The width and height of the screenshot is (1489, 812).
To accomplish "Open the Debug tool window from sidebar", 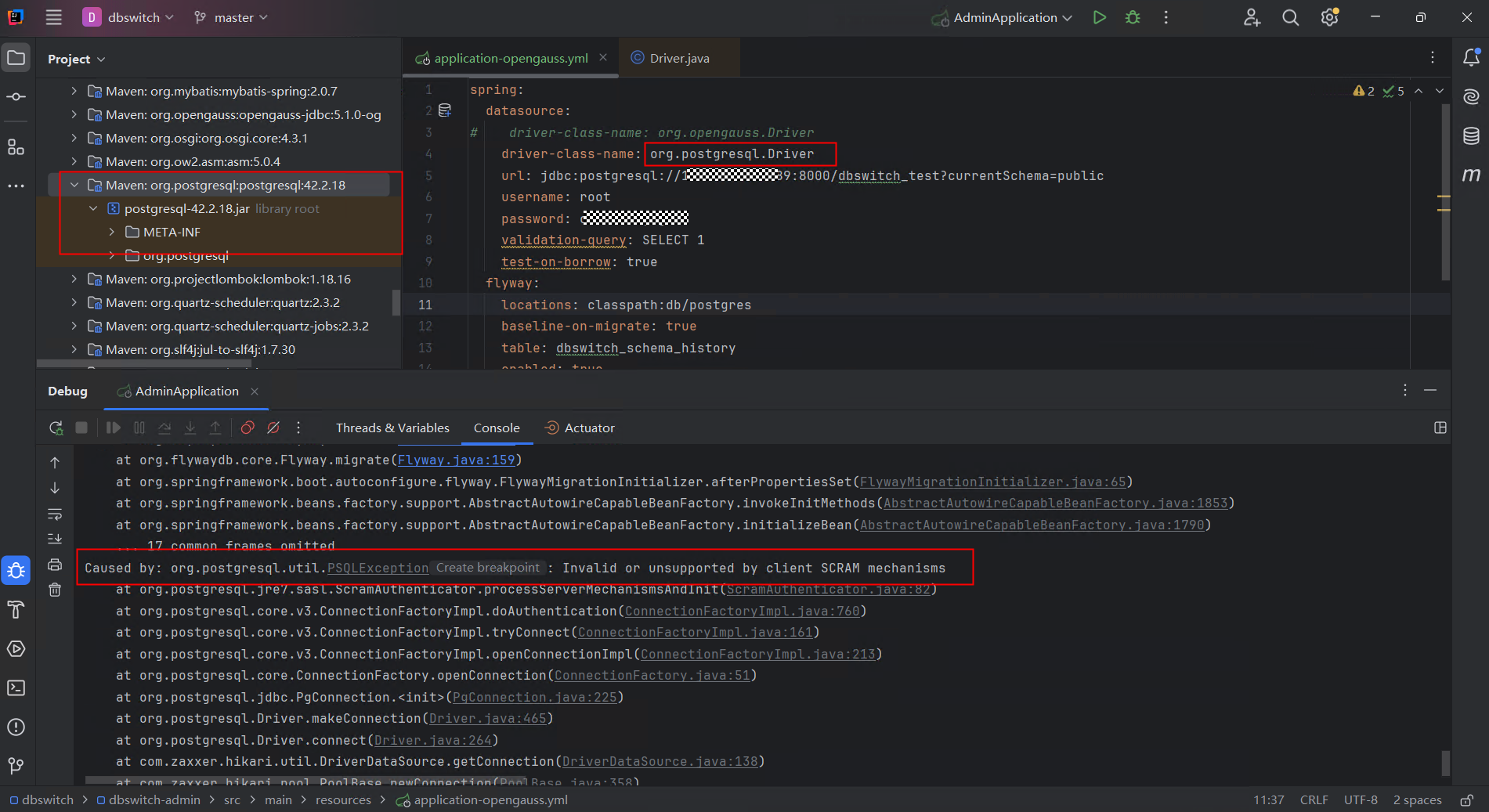I will [x=16, y=571].
